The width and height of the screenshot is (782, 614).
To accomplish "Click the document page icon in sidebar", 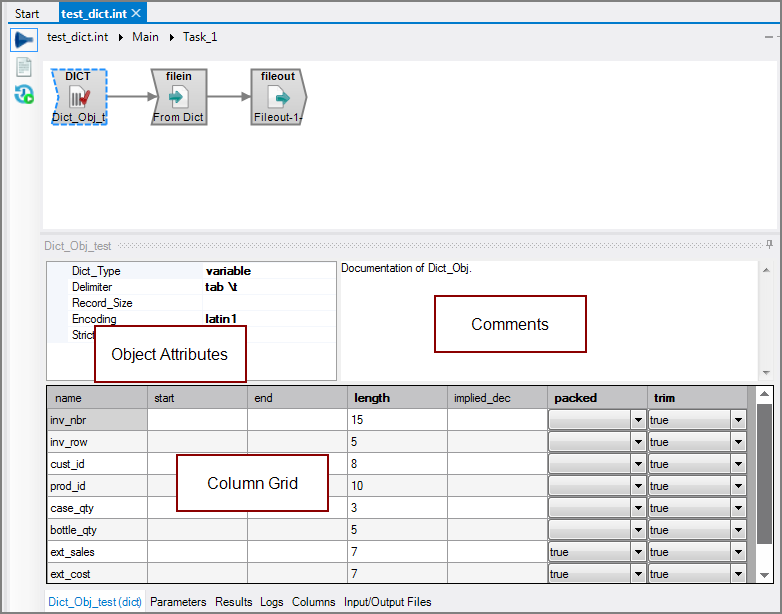I will click(23, 67).
